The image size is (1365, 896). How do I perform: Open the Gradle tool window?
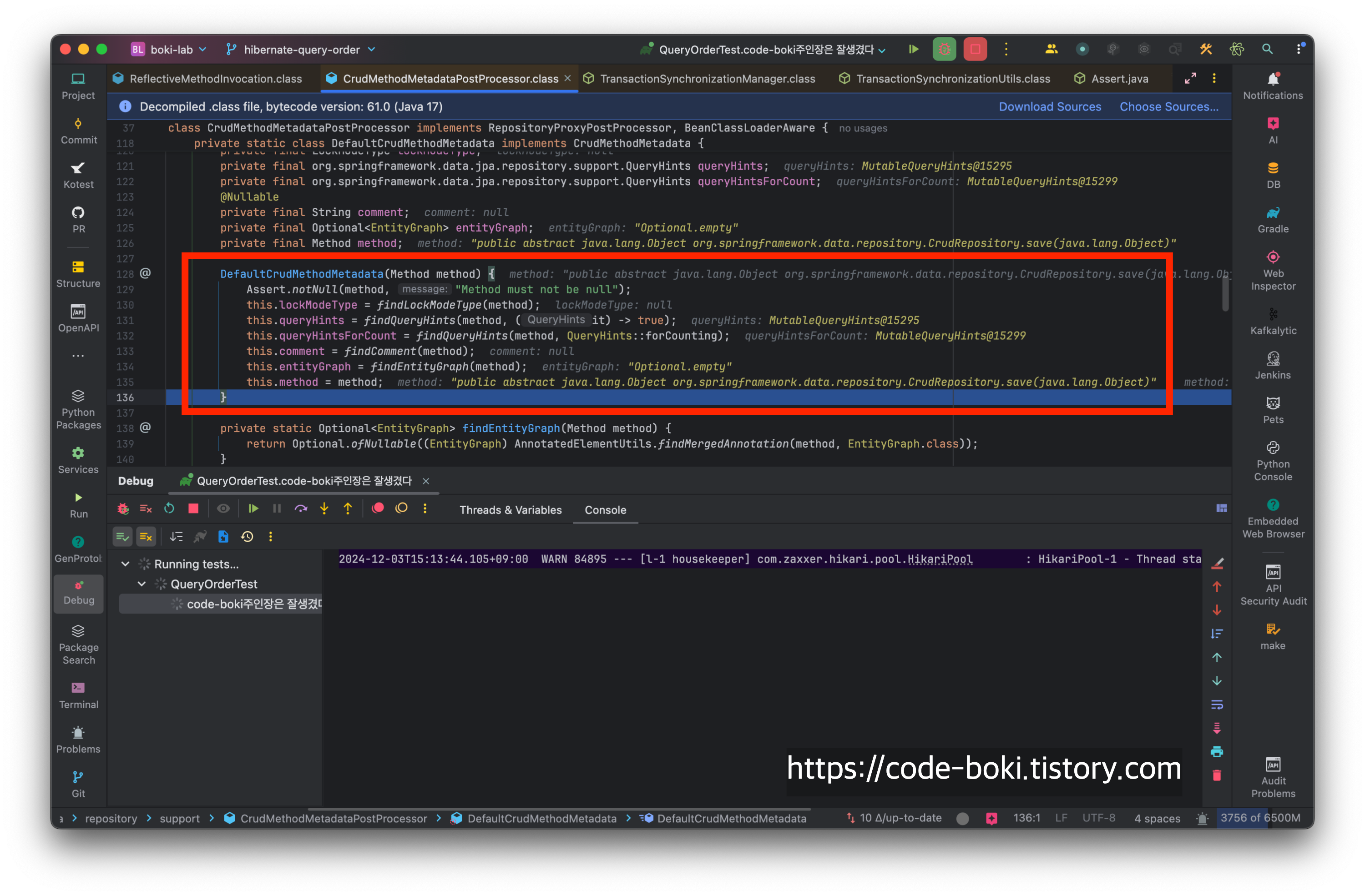coord(1273,220)
